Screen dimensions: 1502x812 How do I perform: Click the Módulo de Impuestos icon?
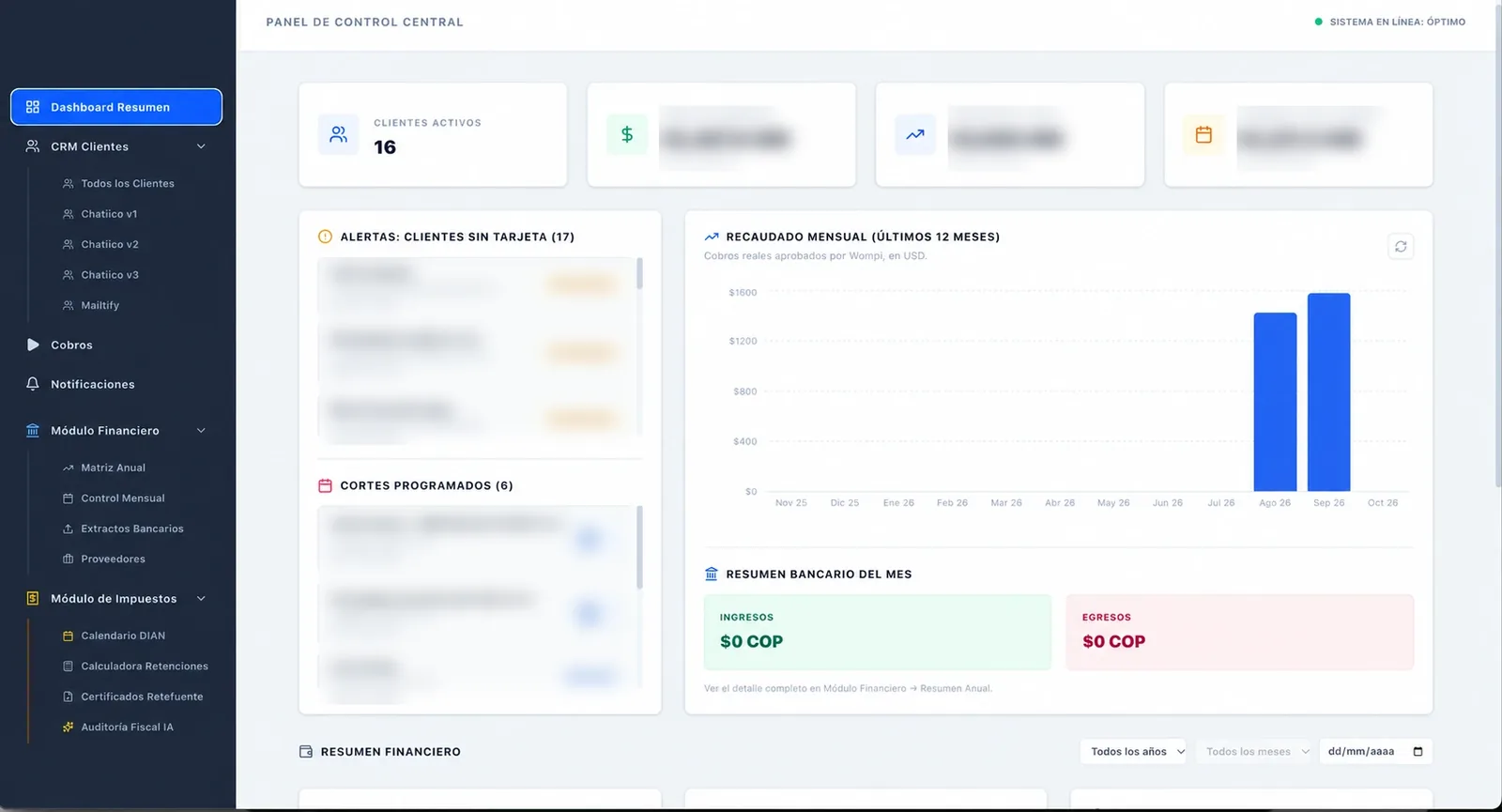coord(33,599)
